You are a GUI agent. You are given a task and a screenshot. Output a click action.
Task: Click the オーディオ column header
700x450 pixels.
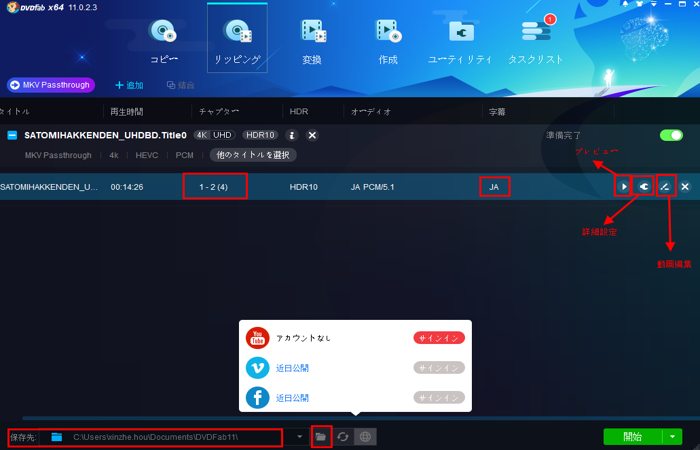pos(371,112)
